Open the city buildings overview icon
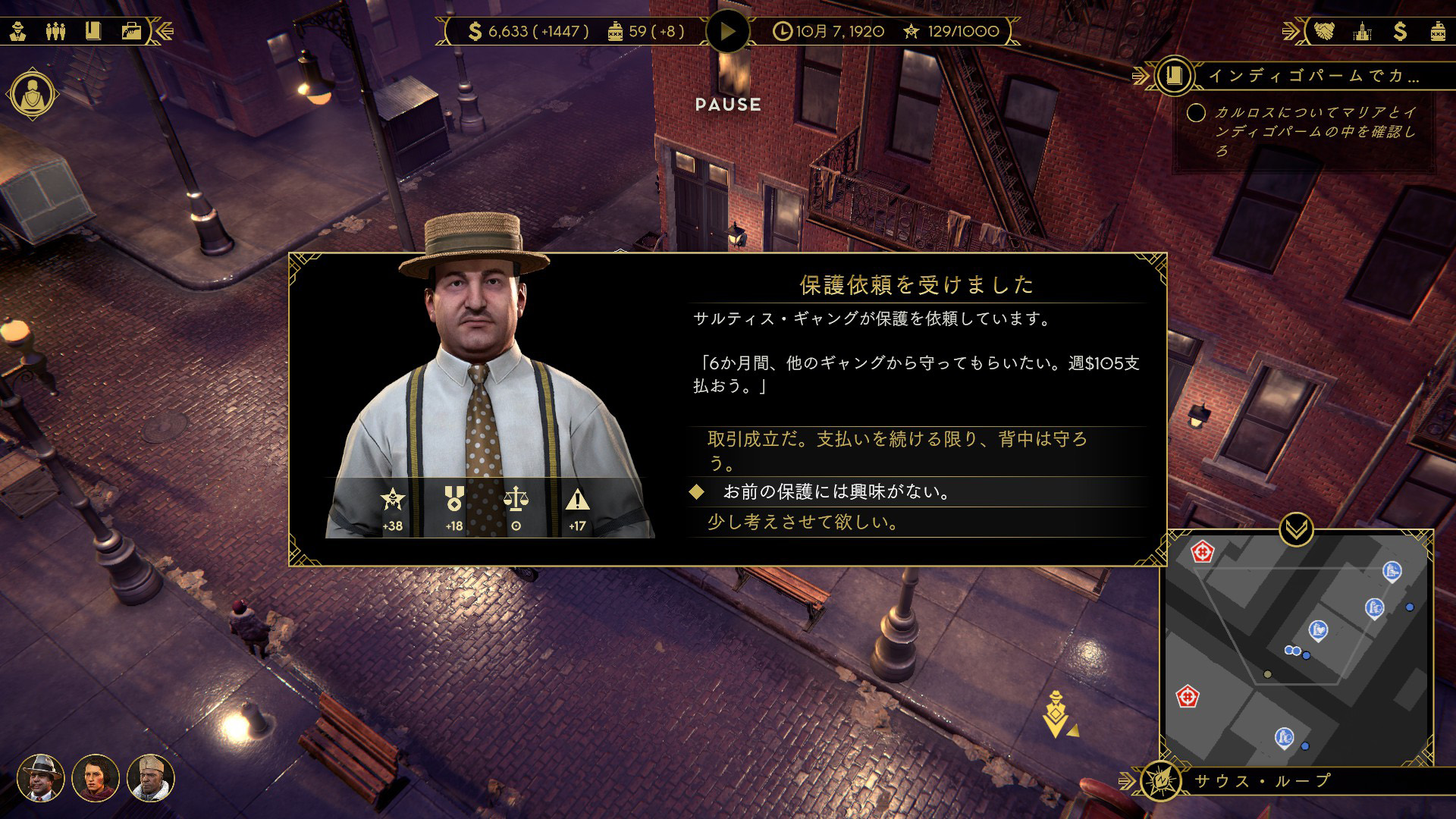Viewport: 1456px width, 819px height. tap(1363, 31)
